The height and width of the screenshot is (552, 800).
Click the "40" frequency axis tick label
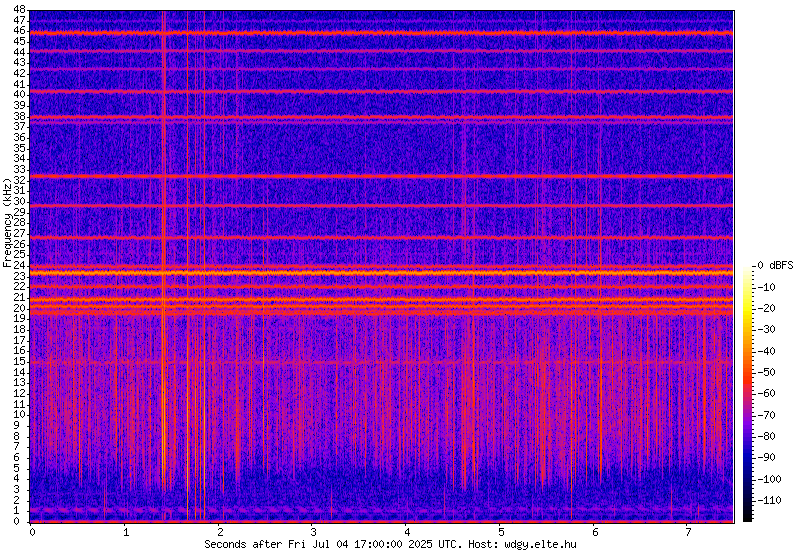coord(19,94)
